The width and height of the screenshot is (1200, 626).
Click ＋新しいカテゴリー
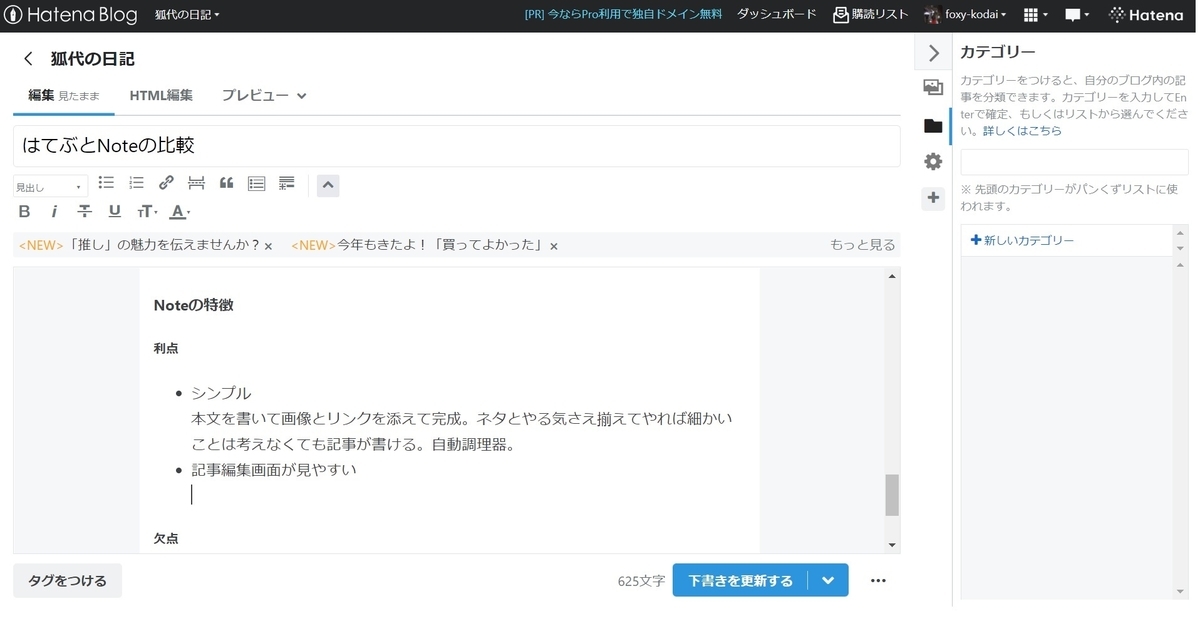[x=1022, y=241]
